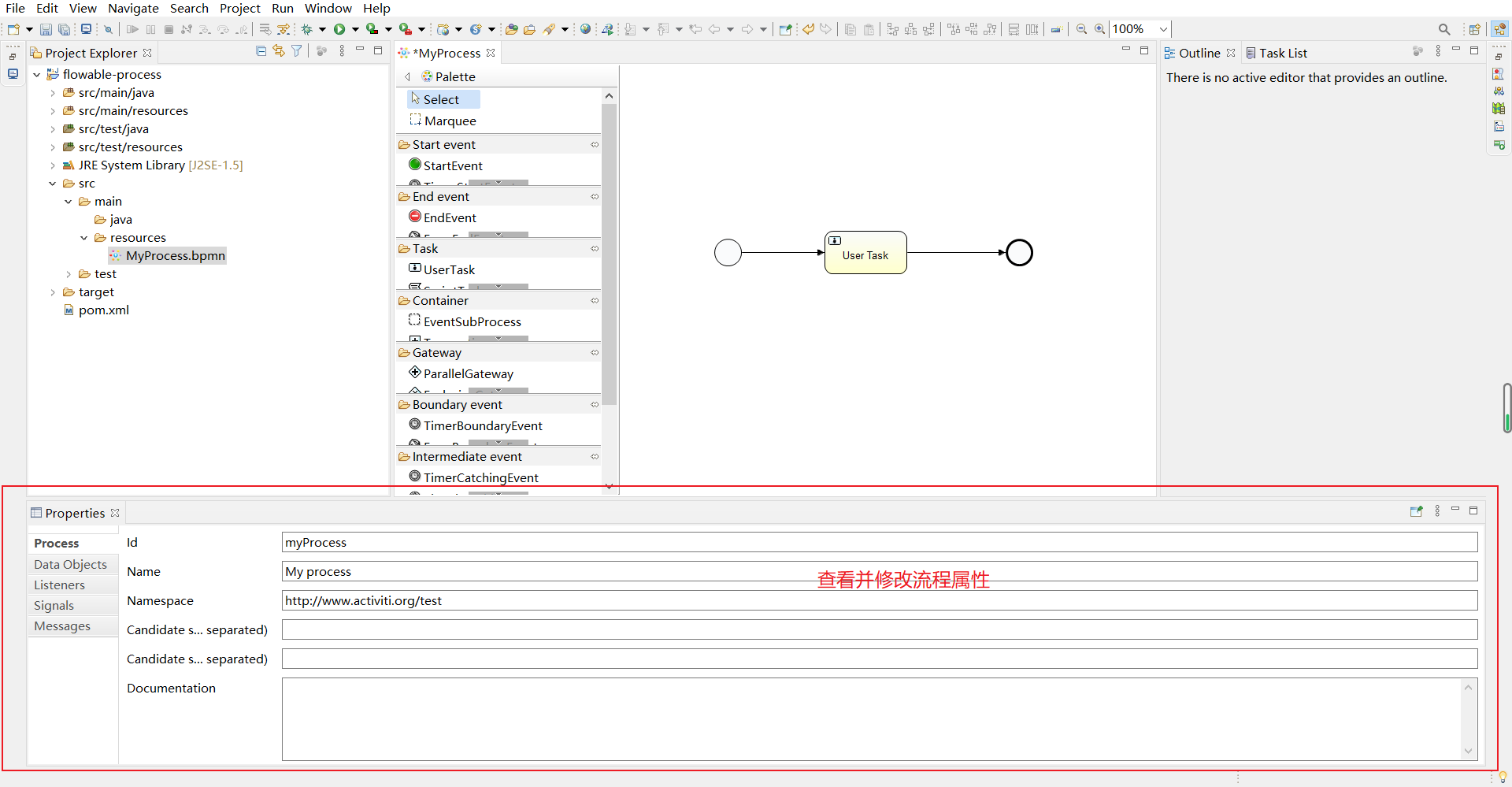The width and height of the screenshot is (1512, 787).
Task: Click the Data Objects category in Properties
Action: coord(70,564)
